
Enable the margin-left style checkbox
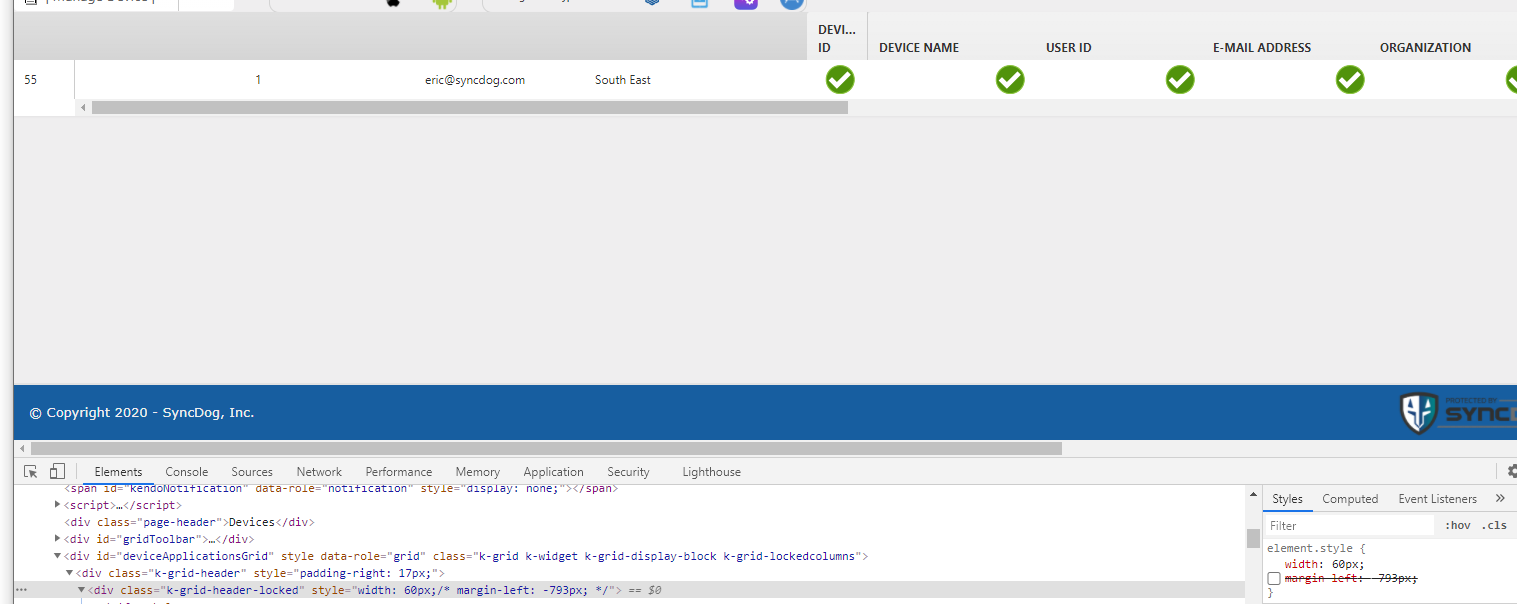point(1274,579)
